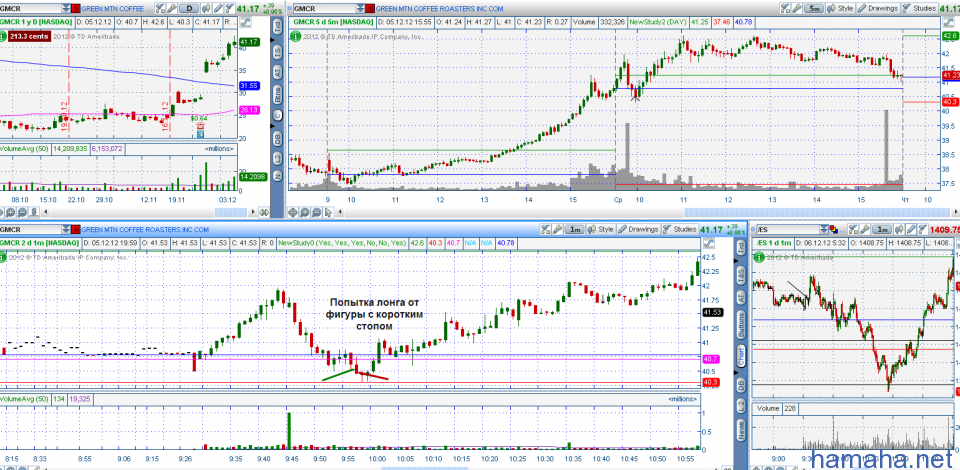Click the red alert icon beside the 5m GMCR symbol
The height and width of the screenshot is (470, 960).
tap(370, 9)
